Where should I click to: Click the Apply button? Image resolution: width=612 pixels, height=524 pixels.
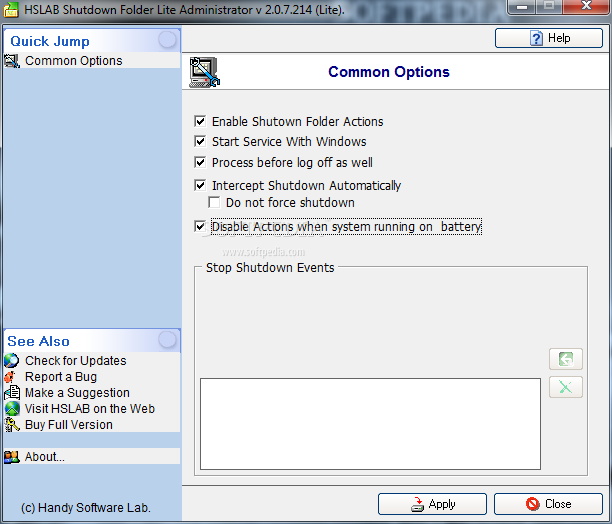[x=432, y=504]
